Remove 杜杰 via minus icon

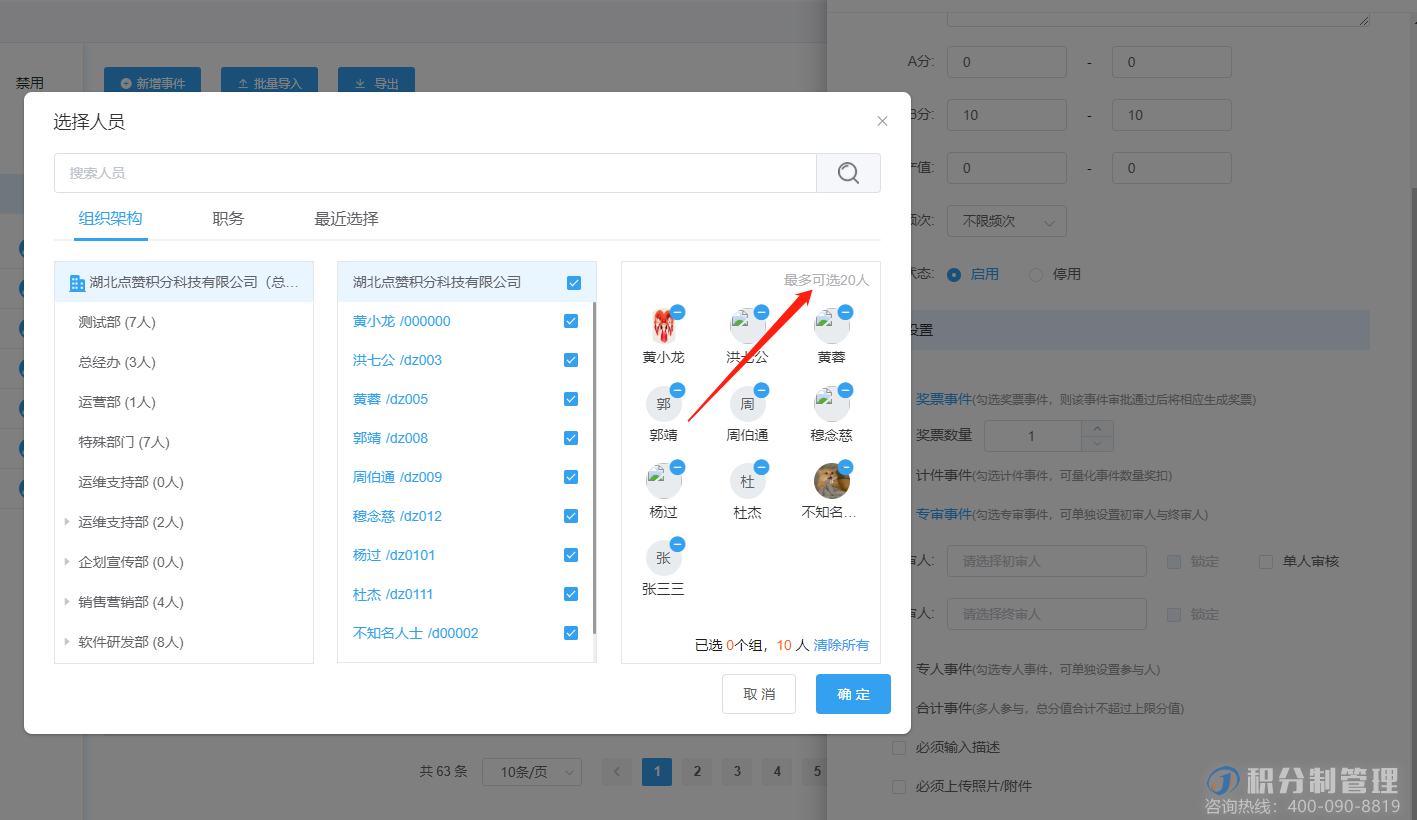(x=761, y=467)
